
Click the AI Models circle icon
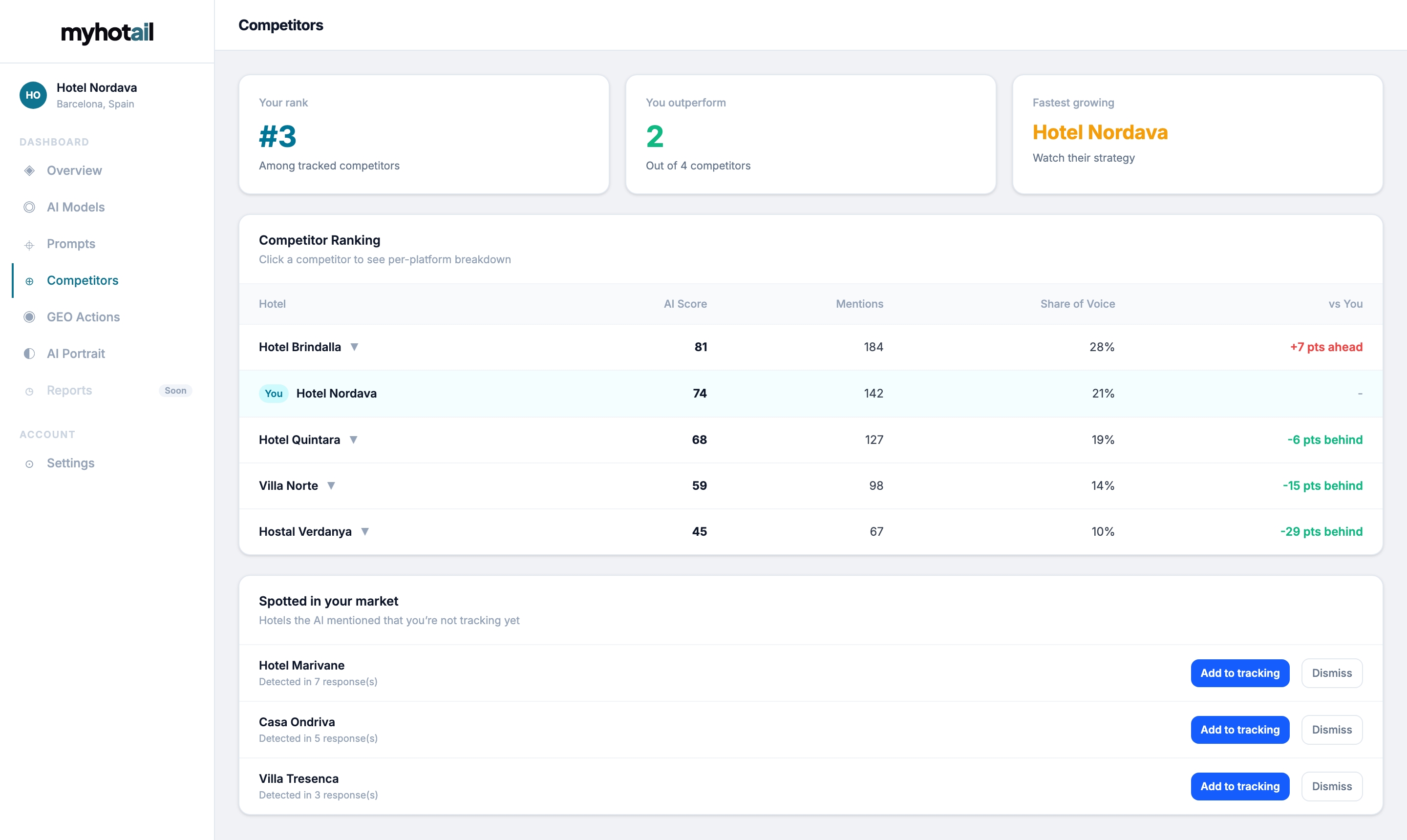(29, 207)
